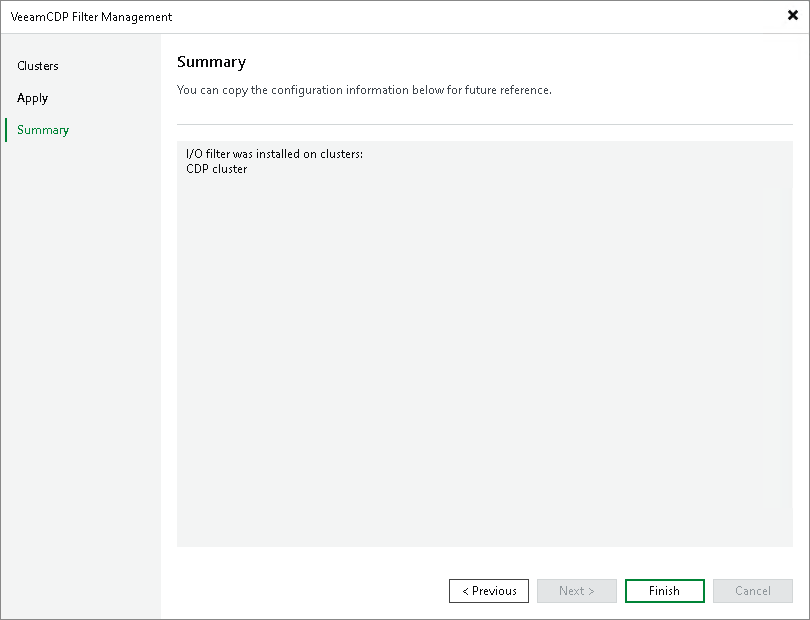Click the disabled Next button
The width and height of the screenshot is (810, 620).
(577, 591)
